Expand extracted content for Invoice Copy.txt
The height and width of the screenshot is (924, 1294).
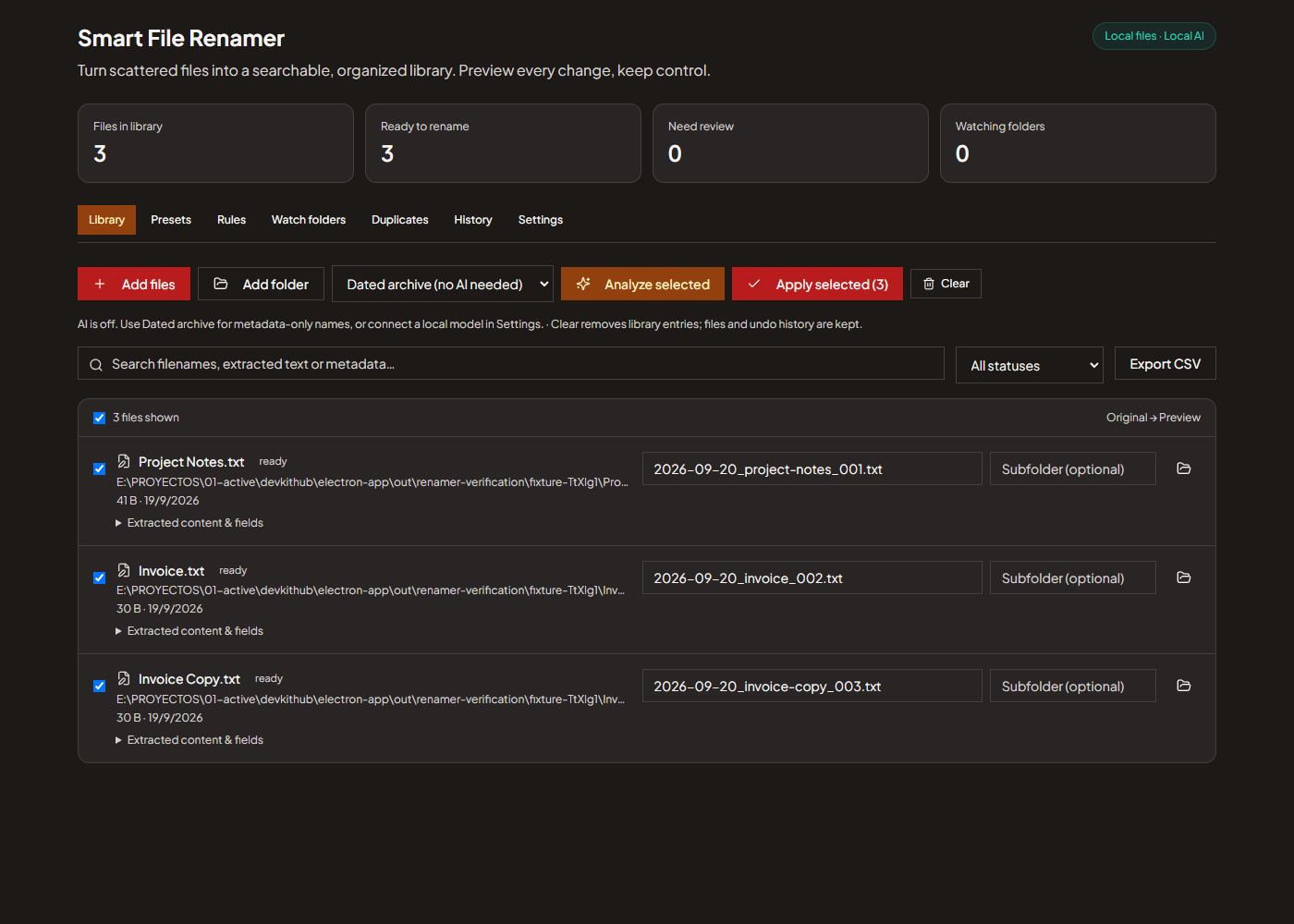189,740
